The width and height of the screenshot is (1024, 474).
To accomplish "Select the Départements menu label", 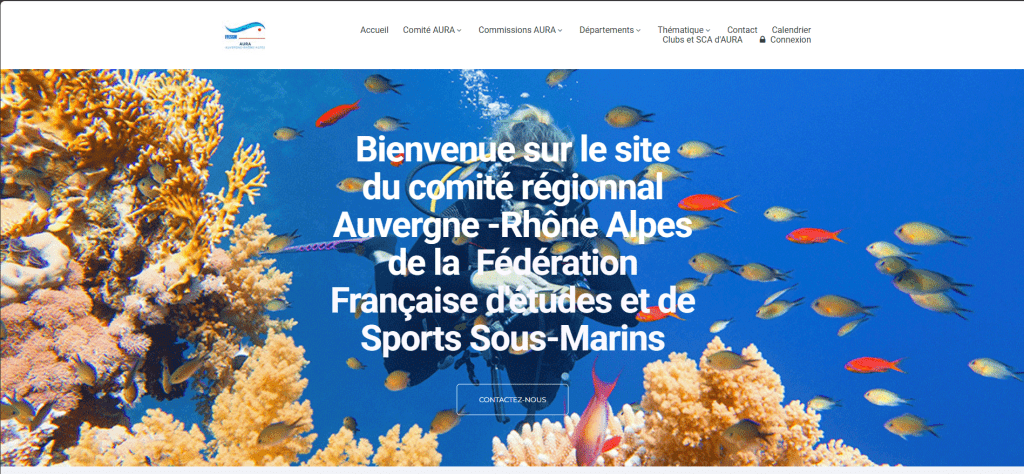I will click(607, 30).
